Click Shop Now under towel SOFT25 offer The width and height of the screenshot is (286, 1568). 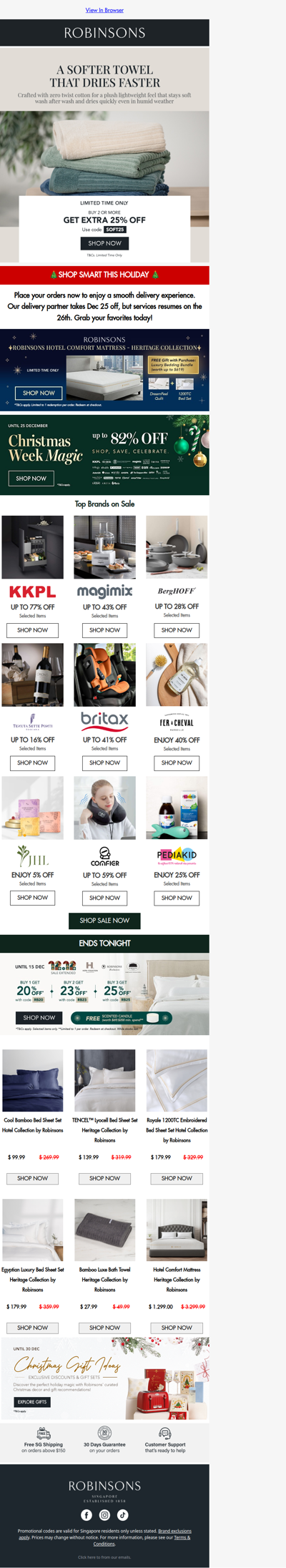(104, 243)
